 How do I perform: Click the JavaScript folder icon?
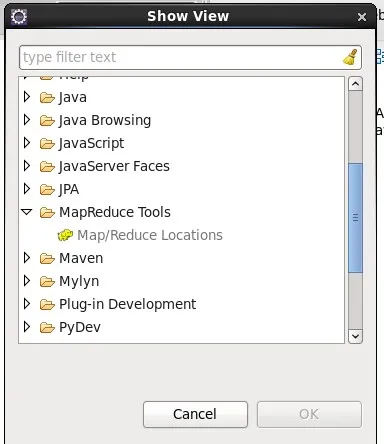coord(47,143)
